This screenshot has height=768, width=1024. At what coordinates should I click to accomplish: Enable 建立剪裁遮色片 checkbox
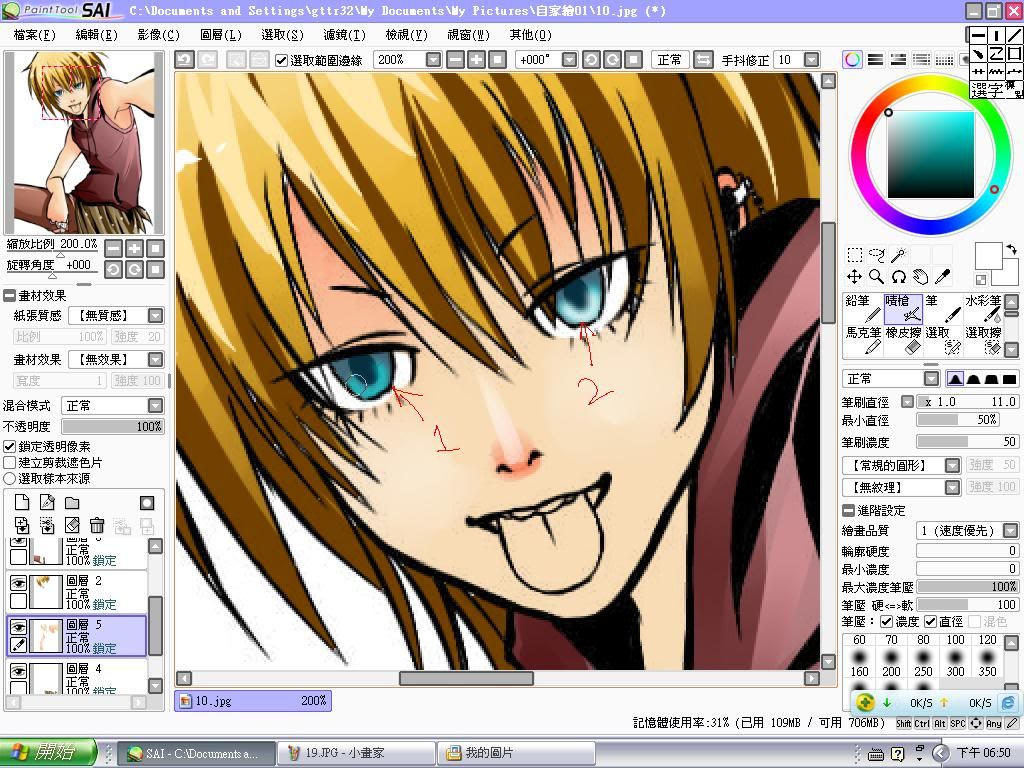(9, 462)
